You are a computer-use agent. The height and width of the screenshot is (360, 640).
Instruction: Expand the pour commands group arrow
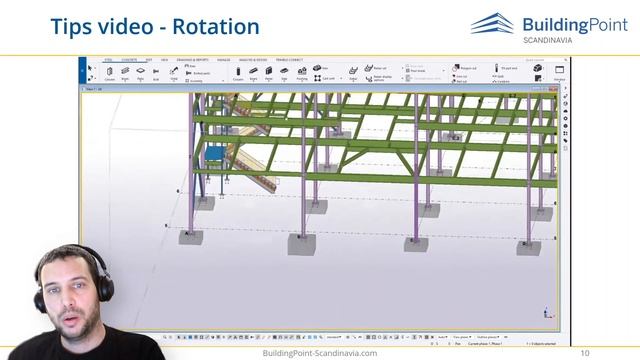coord(444,71)
